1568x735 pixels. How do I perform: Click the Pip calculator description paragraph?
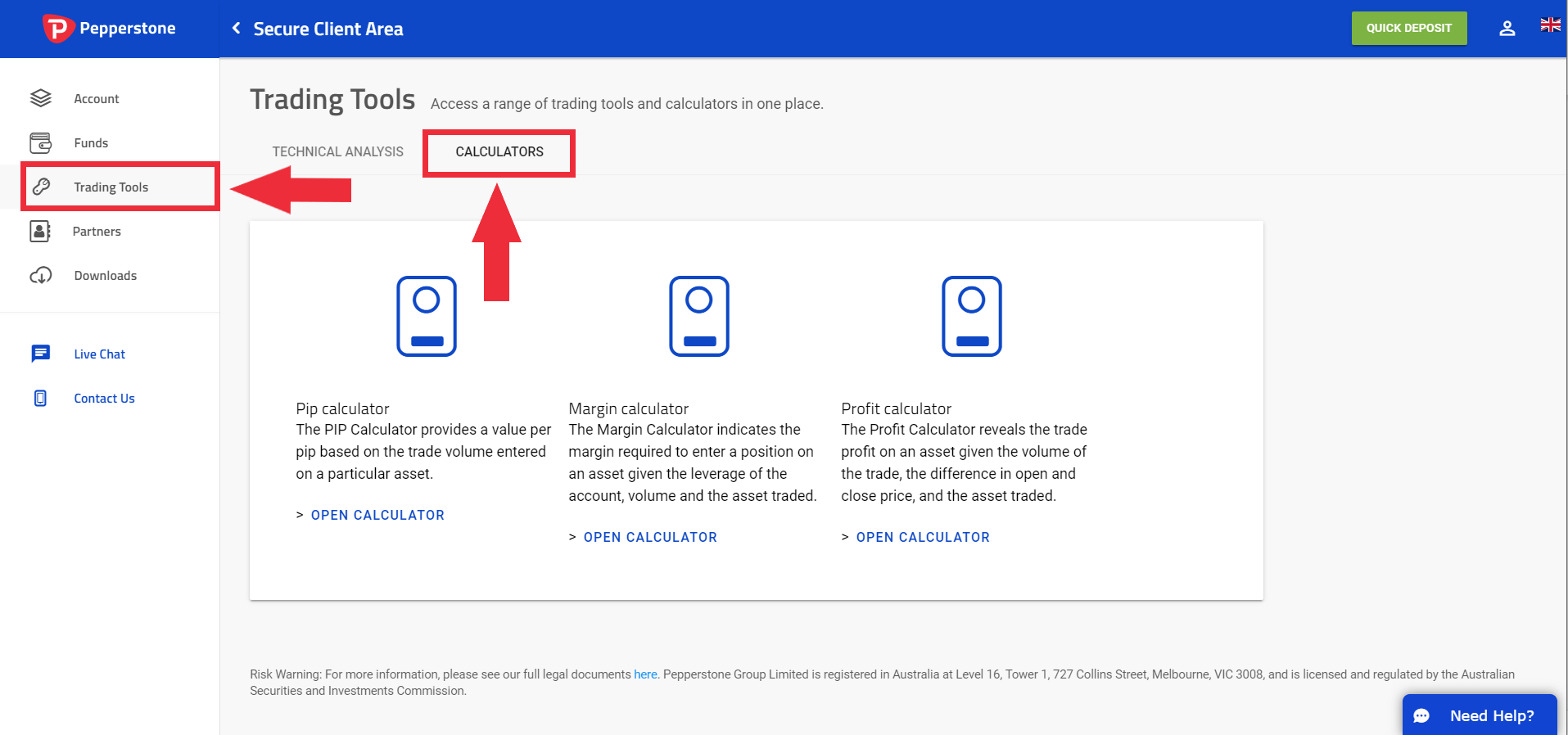click(x=423, y=451)
